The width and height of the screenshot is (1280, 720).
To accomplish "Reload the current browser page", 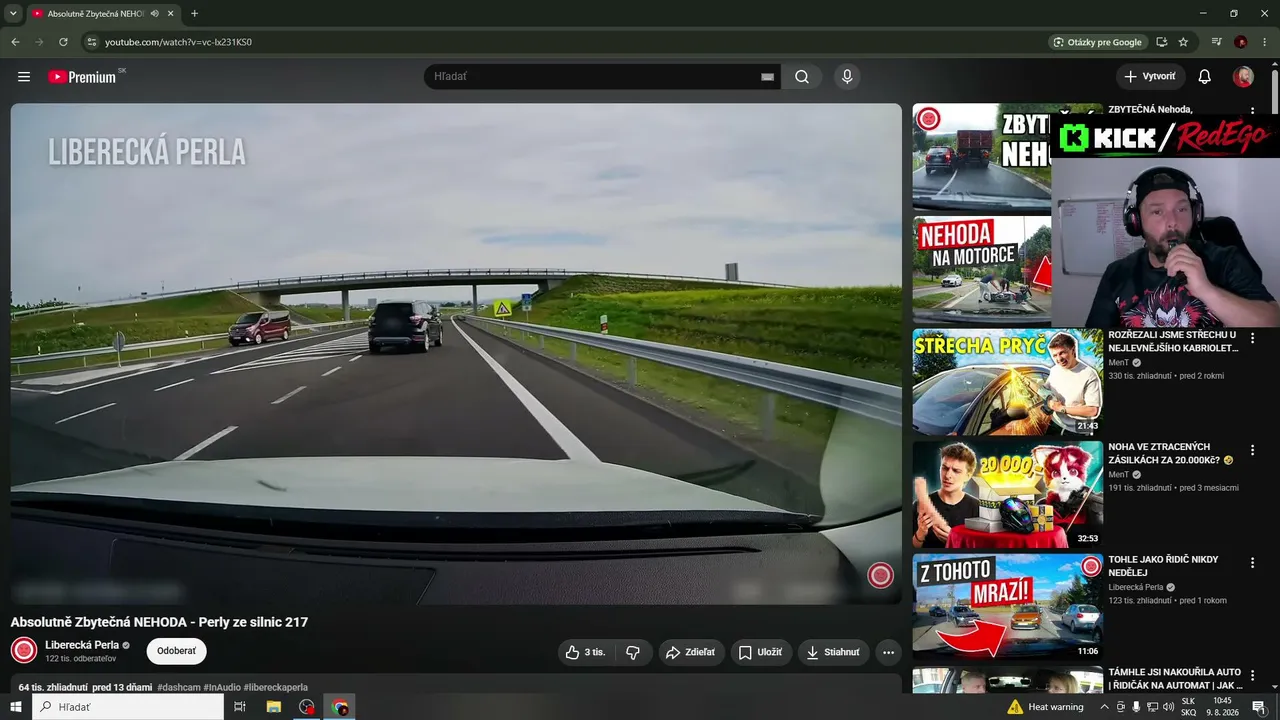I will click(63, 42).
